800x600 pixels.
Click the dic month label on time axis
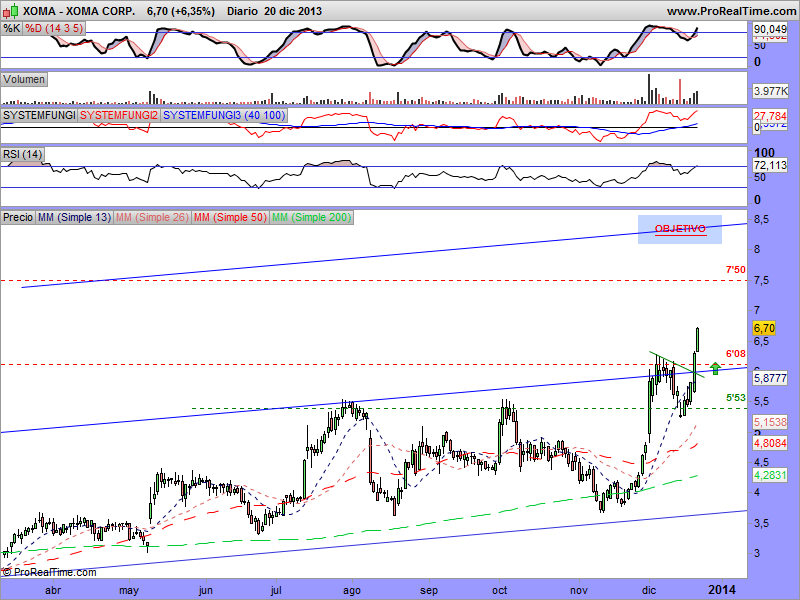649,590
